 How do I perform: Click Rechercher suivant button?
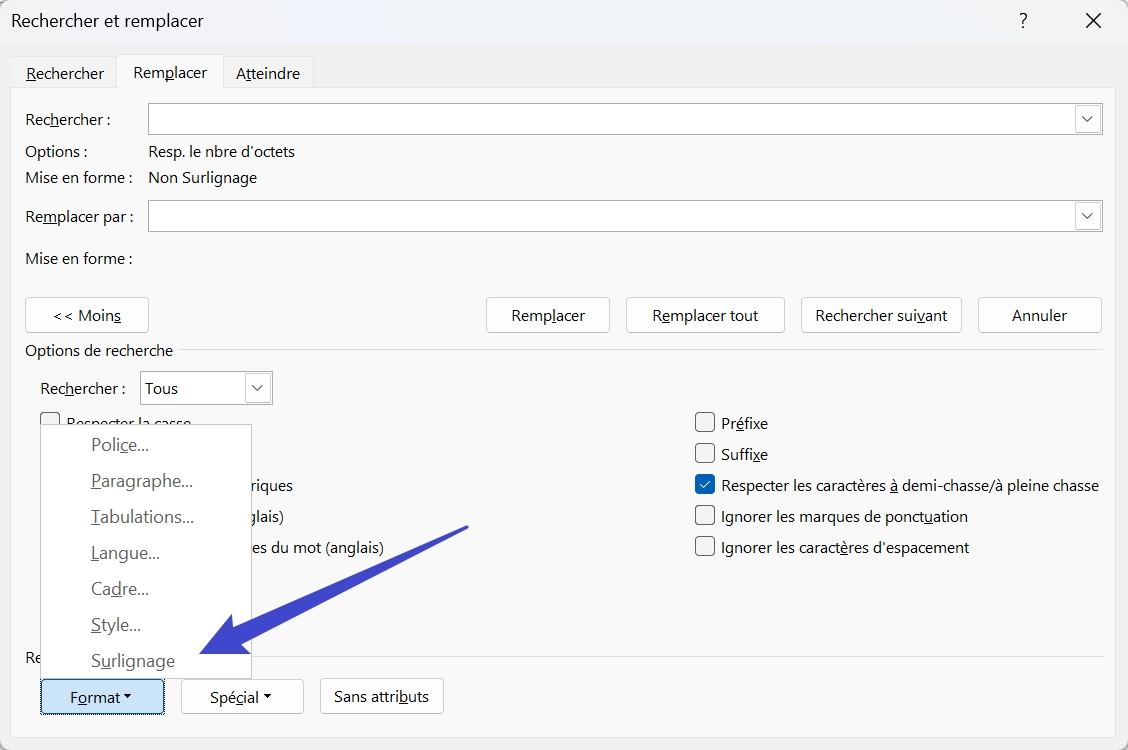(881, 315)
